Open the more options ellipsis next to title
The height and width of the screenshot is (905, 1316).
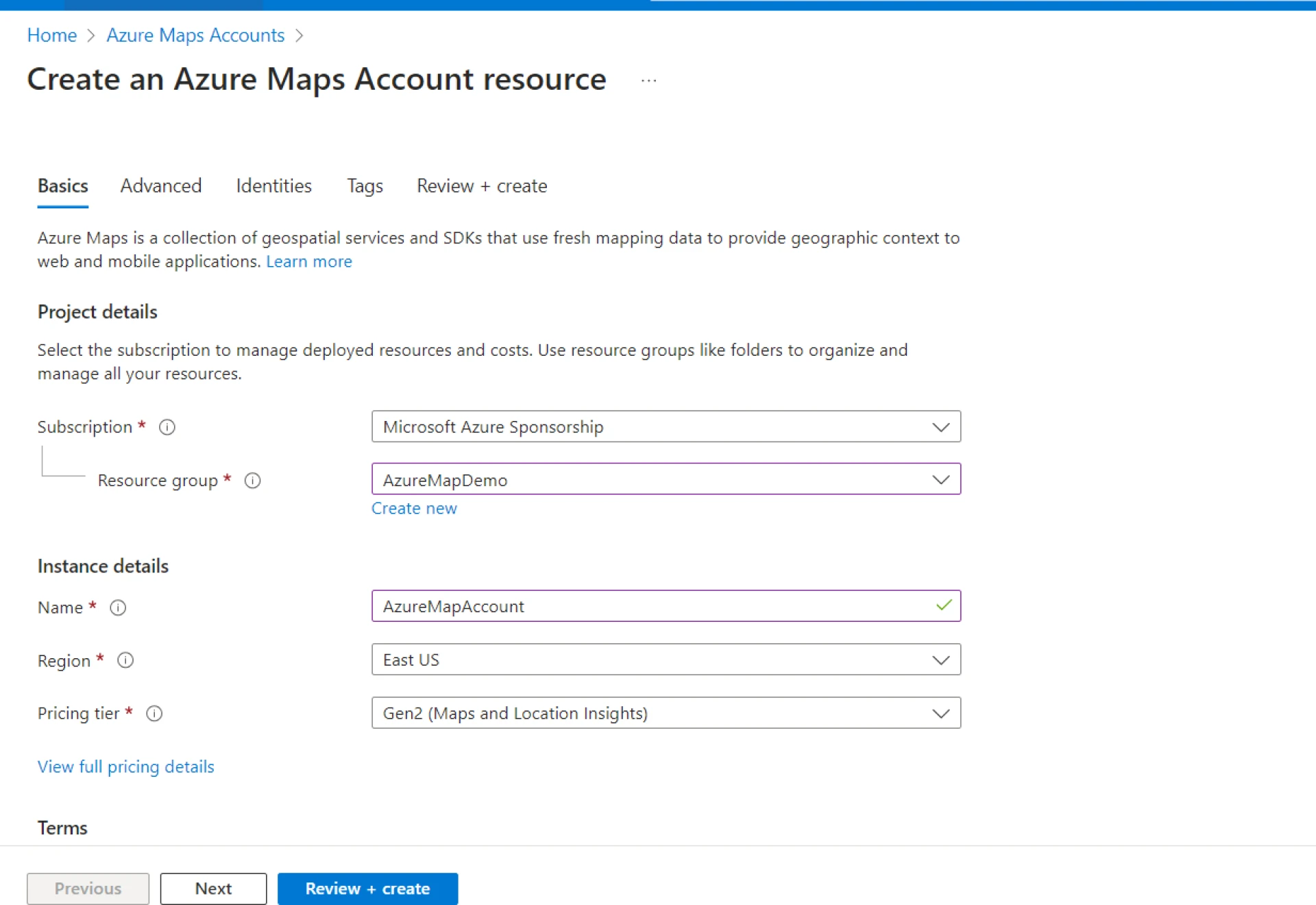tap(648, 80)
